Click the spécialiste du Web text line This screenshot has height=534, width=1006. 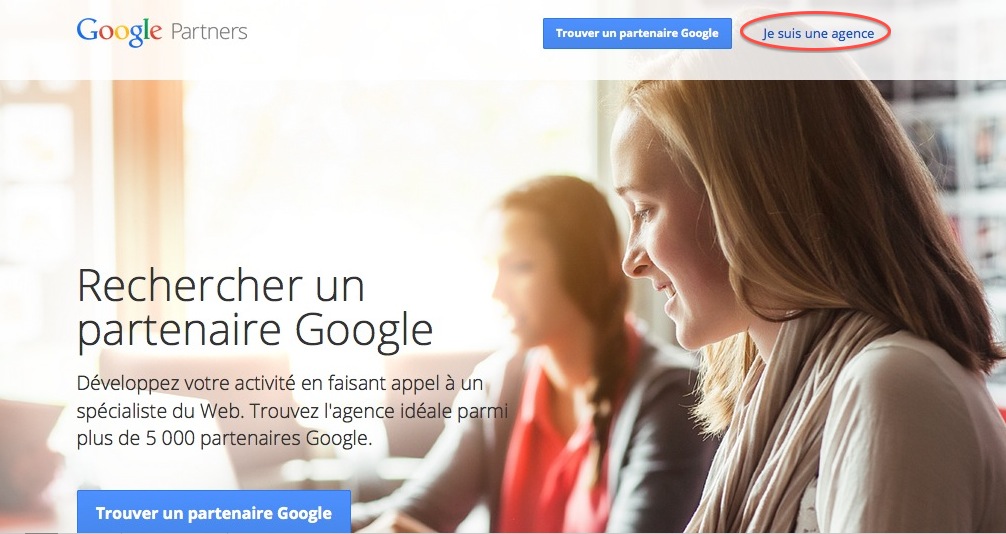(292, 411)
